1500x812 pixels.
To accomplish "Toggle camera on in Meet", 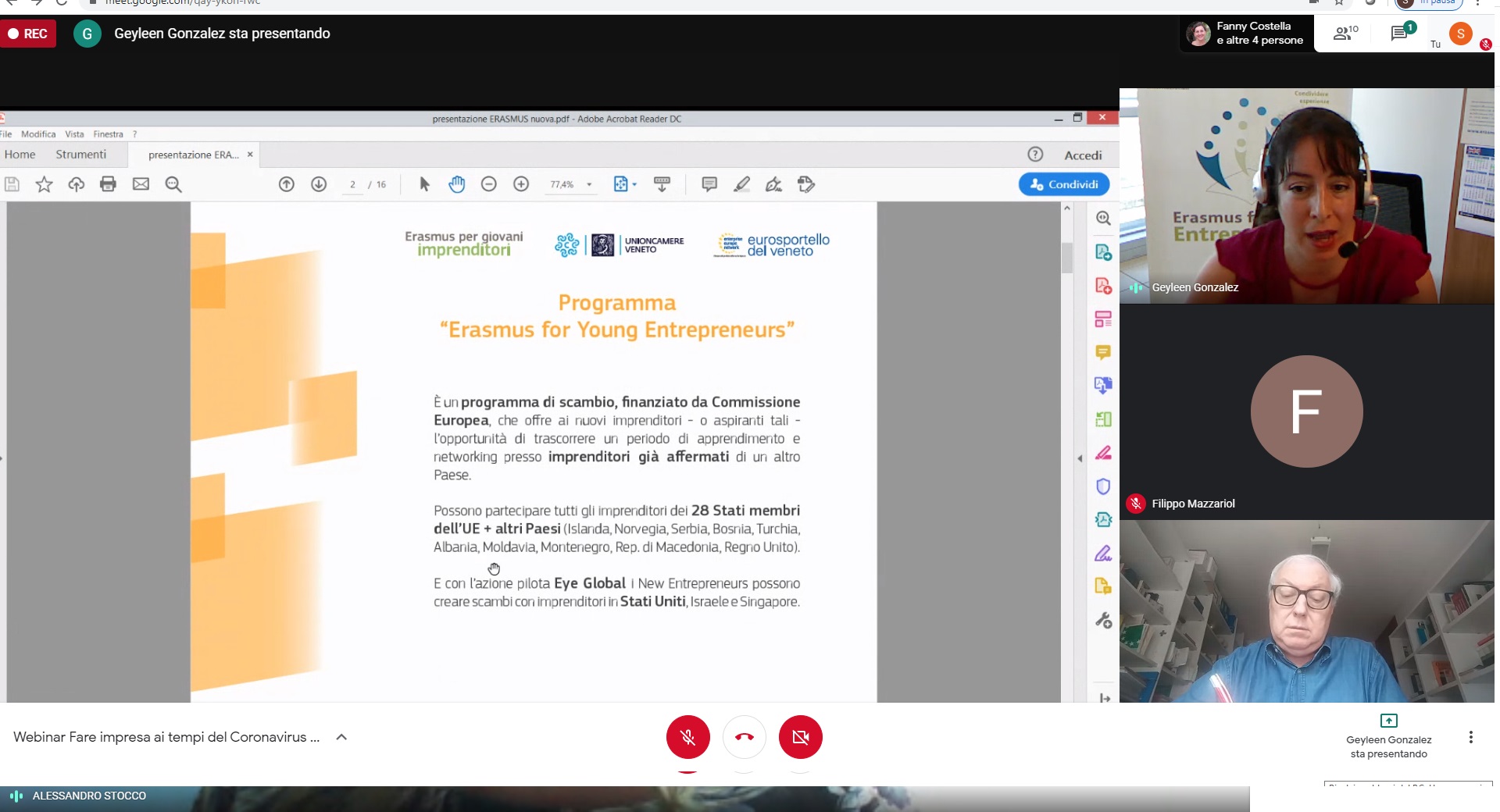I will [801, 737].
